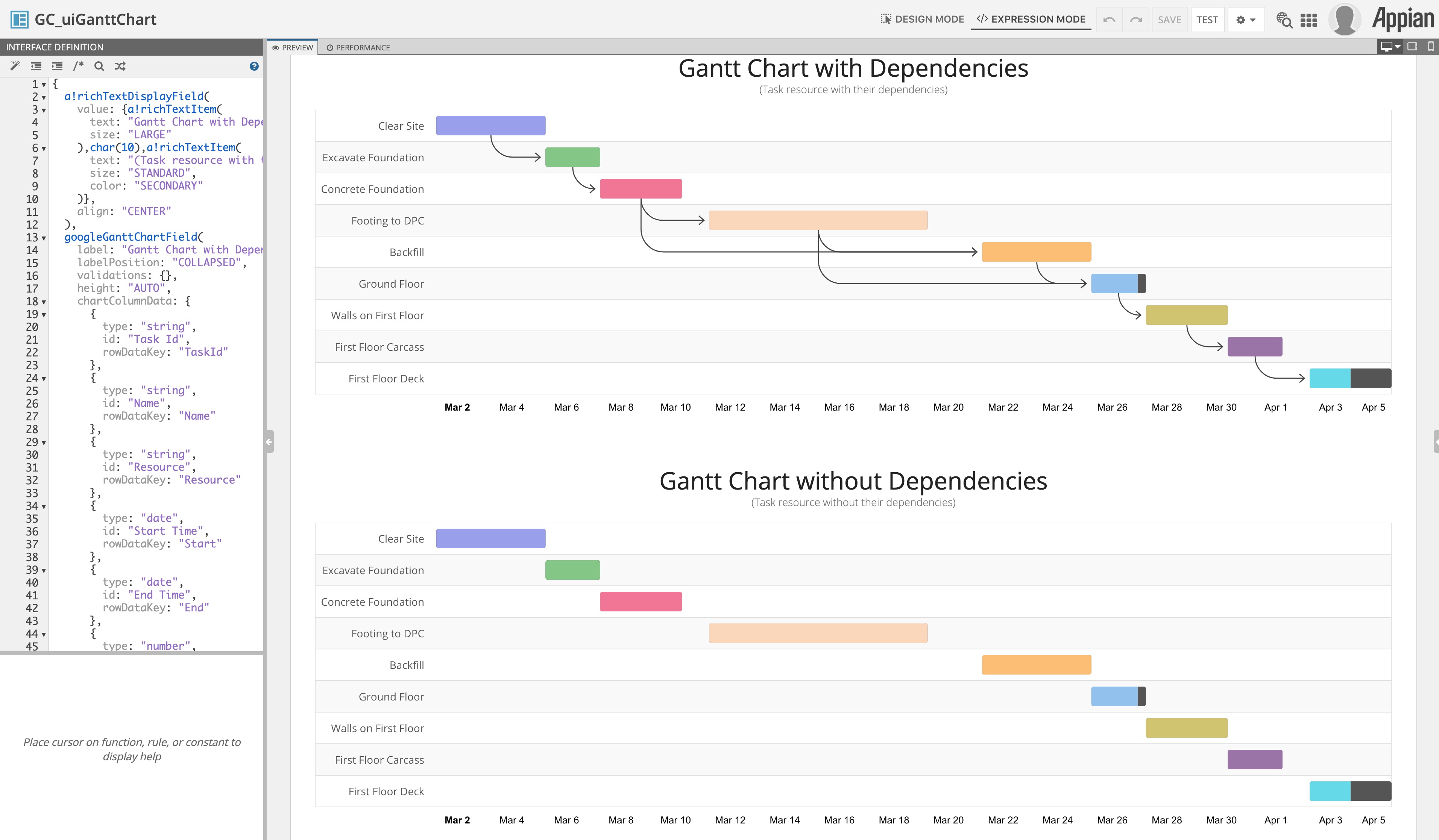This screenshot has width=1439, height=840.
Task: Click the outdent code icon
Action: 36,66
